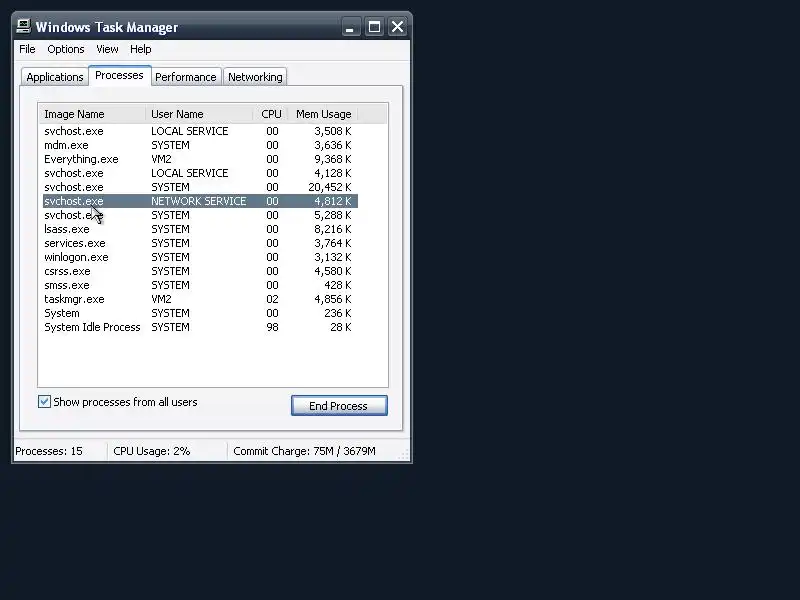800x600 pixels.
Task: Switch to the Performance tab
Action: tap(186, 77)
